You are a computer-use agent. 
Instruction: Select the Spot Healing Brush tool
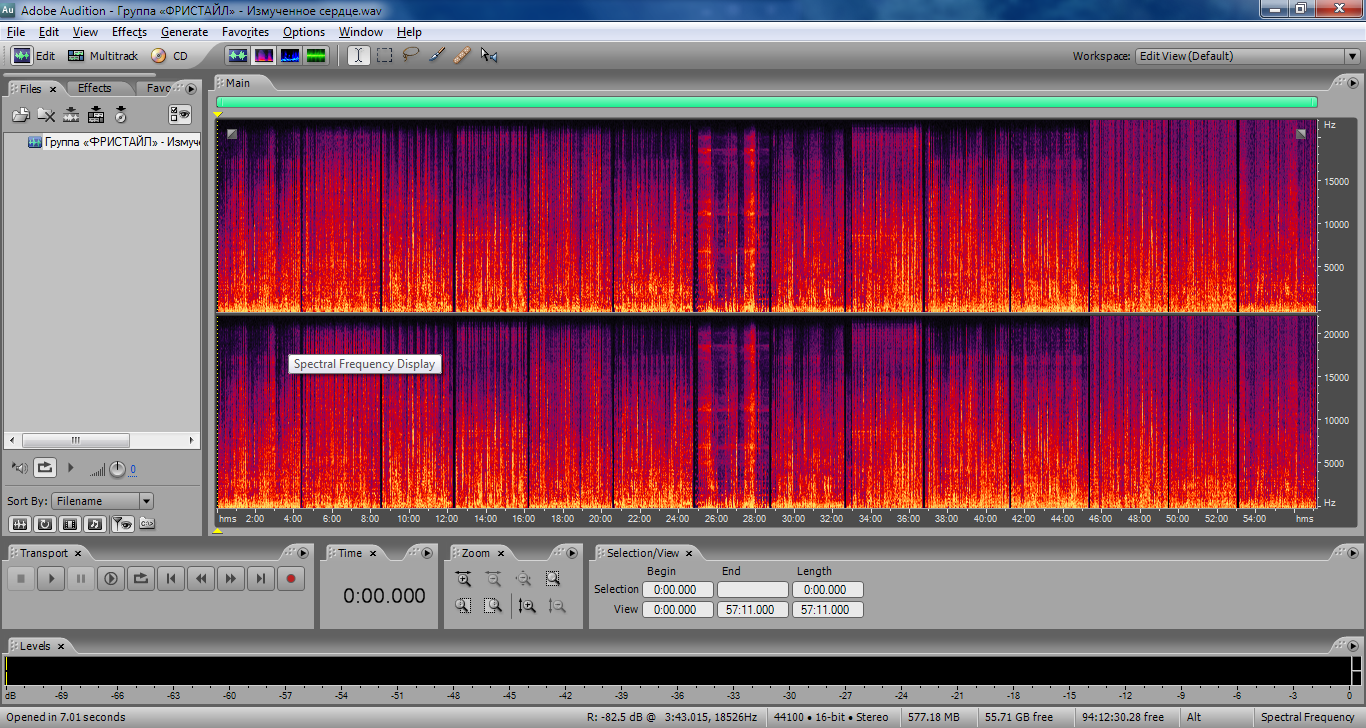coord(462,56)
